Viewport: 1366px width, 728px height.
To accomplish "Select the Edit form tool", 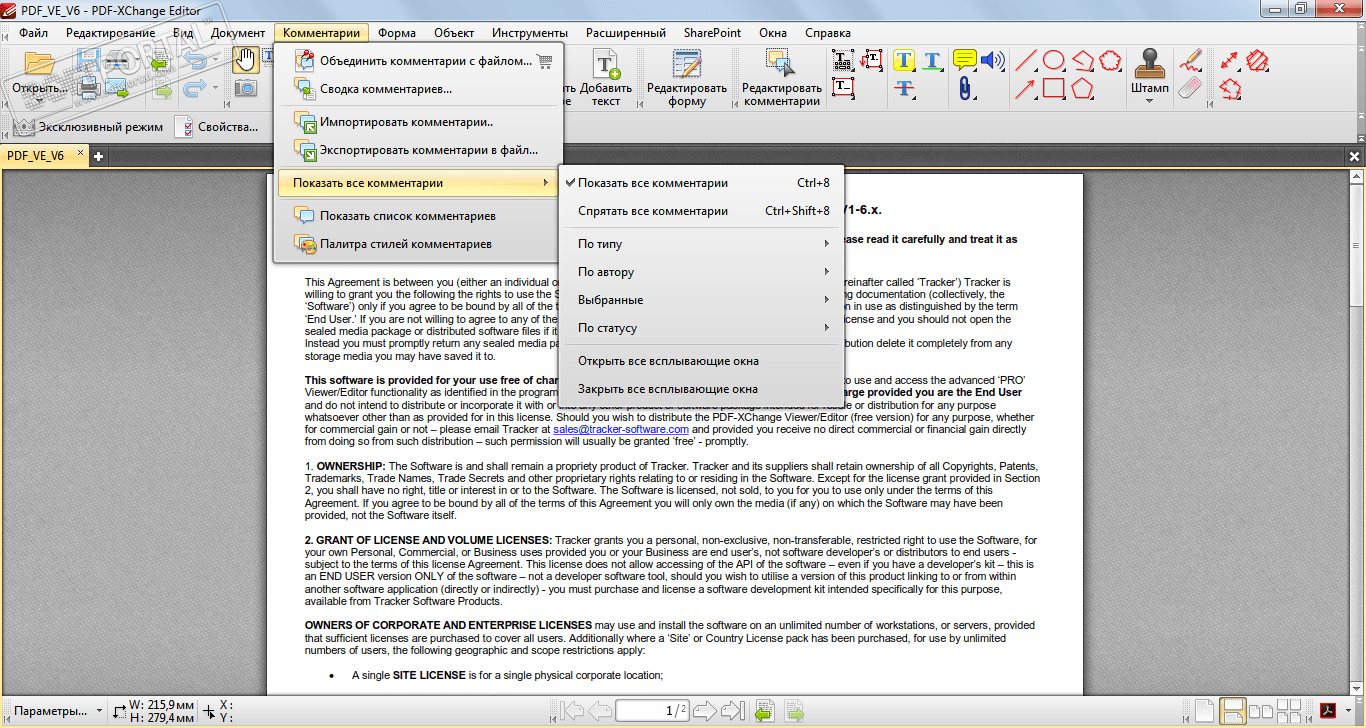I will click(687, 78).
